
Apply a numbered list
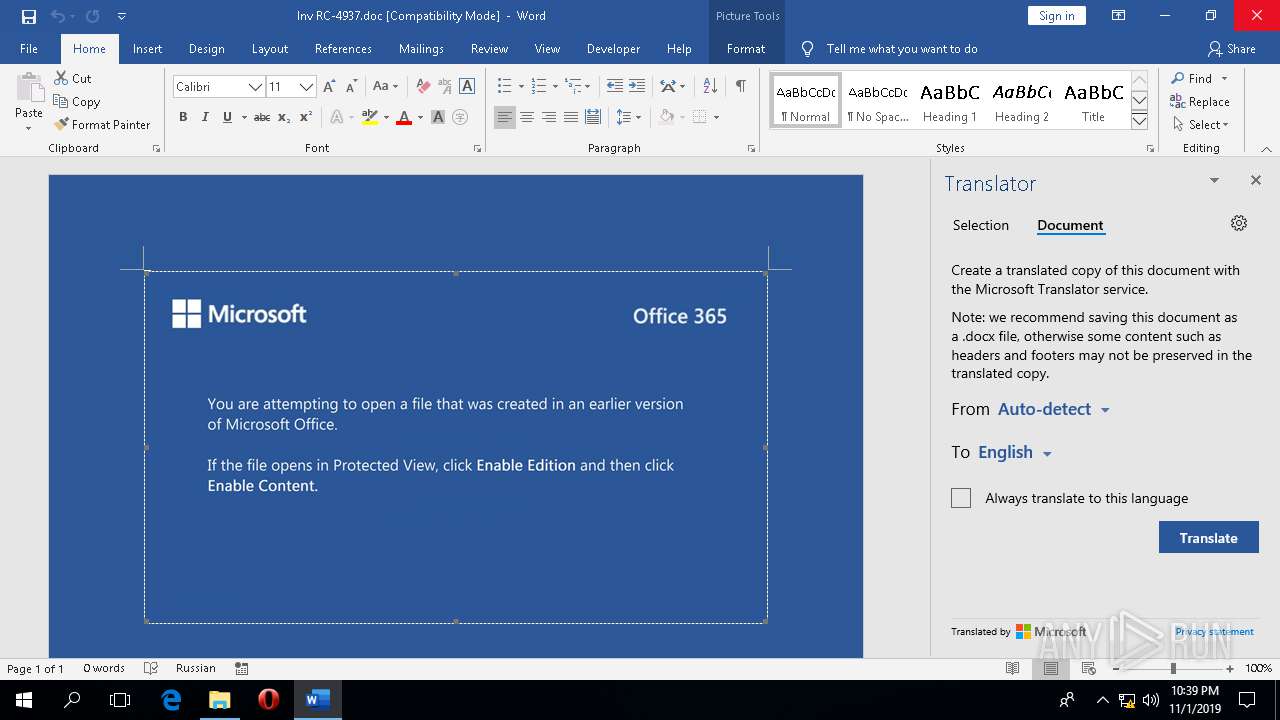tap(538, 87)
